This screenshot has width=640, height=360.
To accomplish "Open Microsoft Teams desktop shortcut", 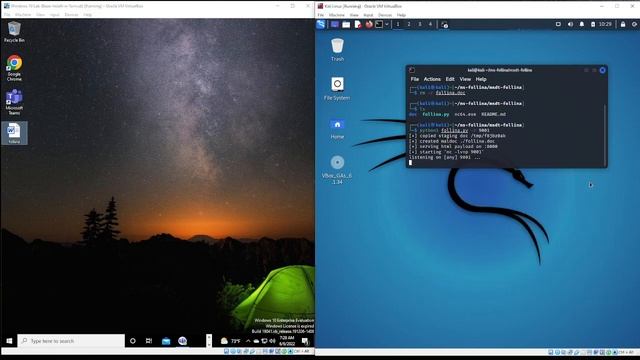I will (14, 102).
